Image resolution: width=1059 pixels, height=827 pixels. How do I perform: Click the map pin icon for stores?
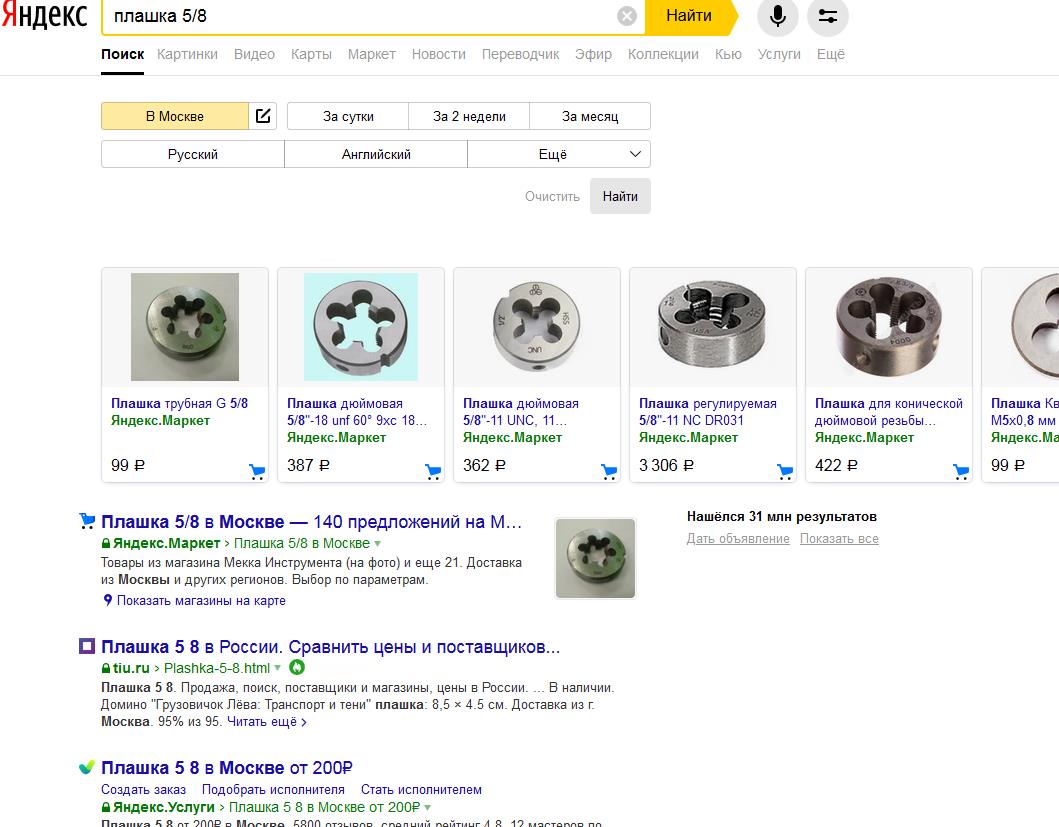pos(107,600)
